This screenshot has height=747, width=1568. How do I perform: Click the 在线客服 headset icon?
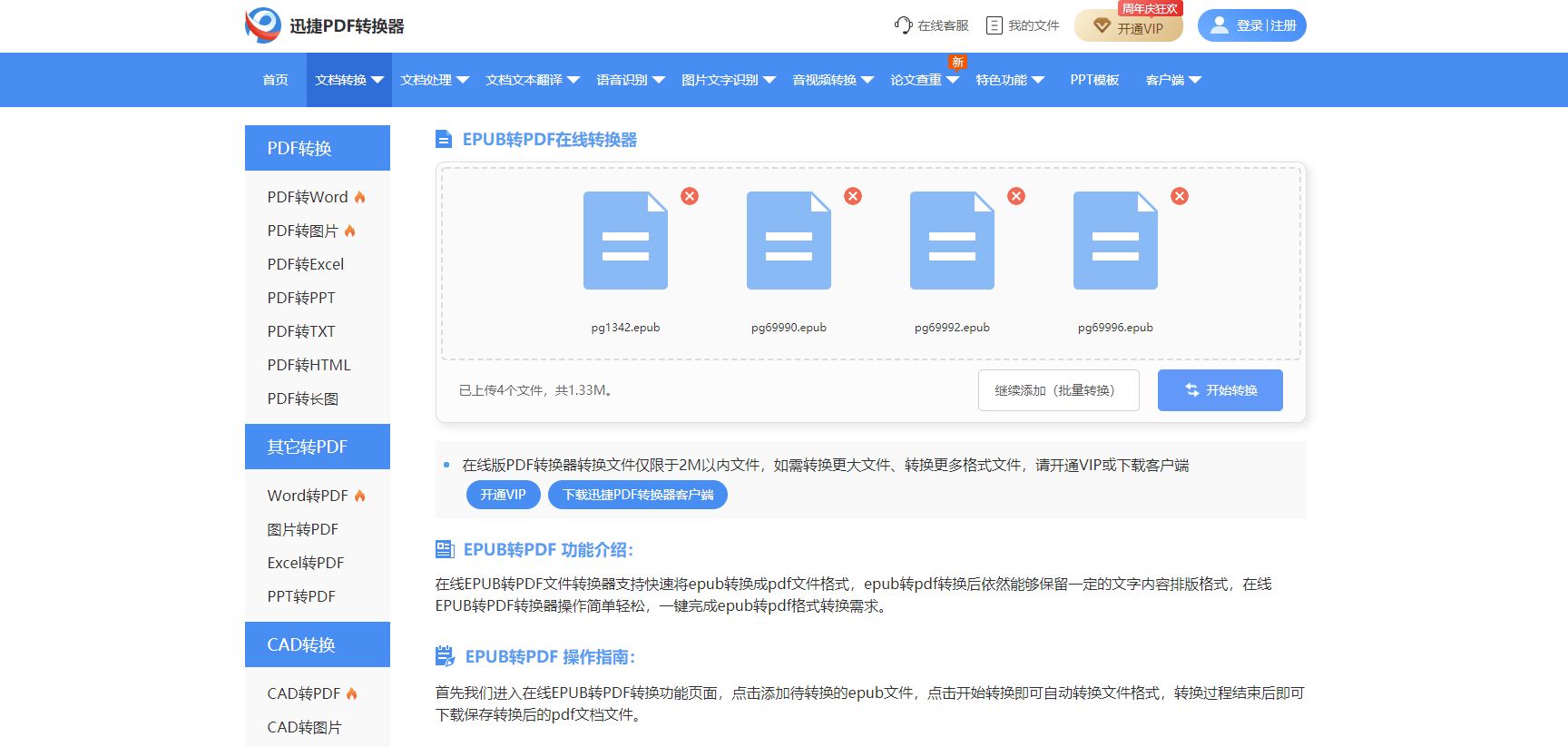point(903,25)
